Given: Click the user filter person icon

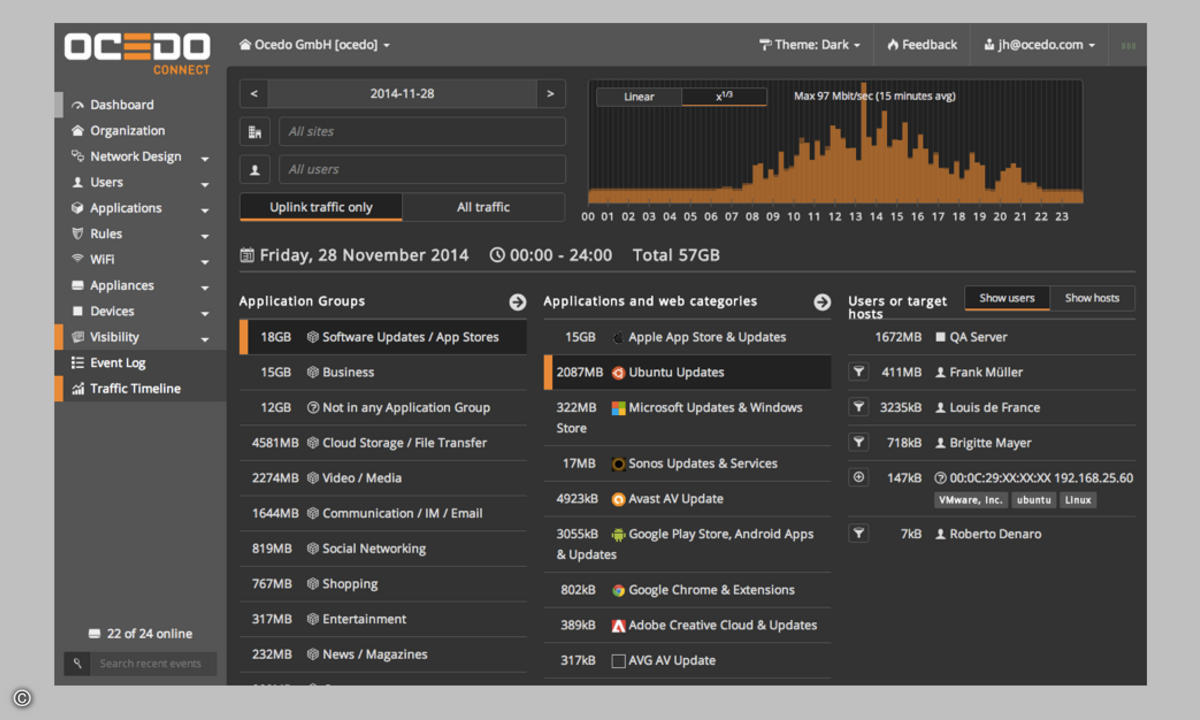Looking at the screenshot, I should click(x=254, y=169).
